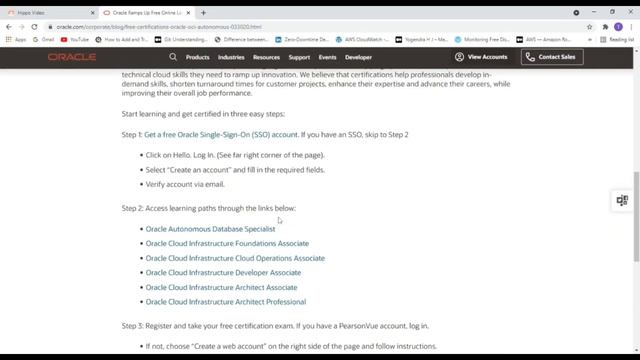Screen dimensions: 640x360
Task: Open OCI Architect Professional link
Action: tap(226, 302)
